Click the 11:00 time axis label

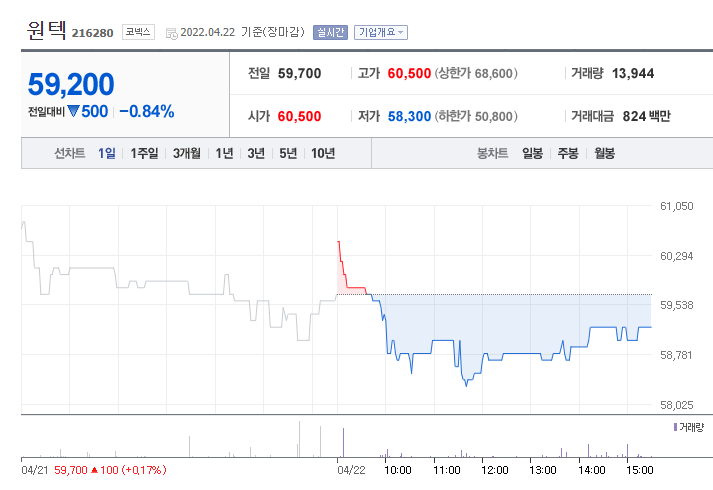coord(447,470)
